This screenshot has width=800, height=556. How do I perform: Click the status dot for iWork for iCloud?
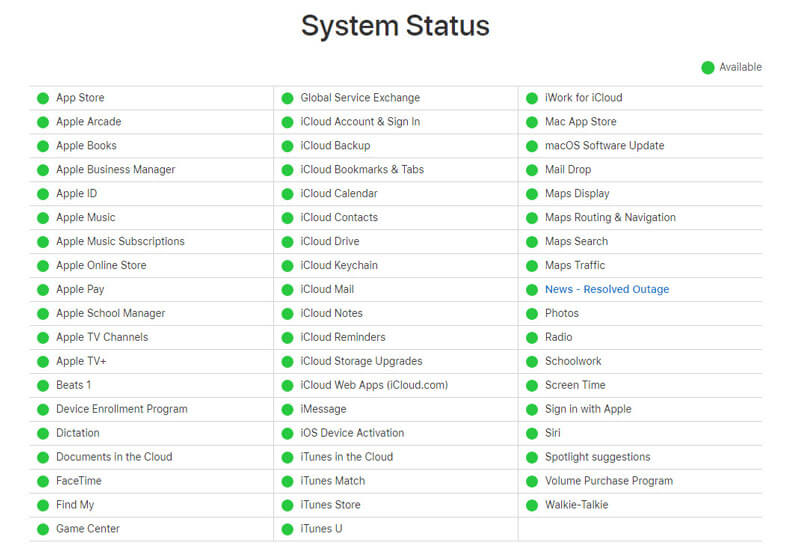[532, 98]
